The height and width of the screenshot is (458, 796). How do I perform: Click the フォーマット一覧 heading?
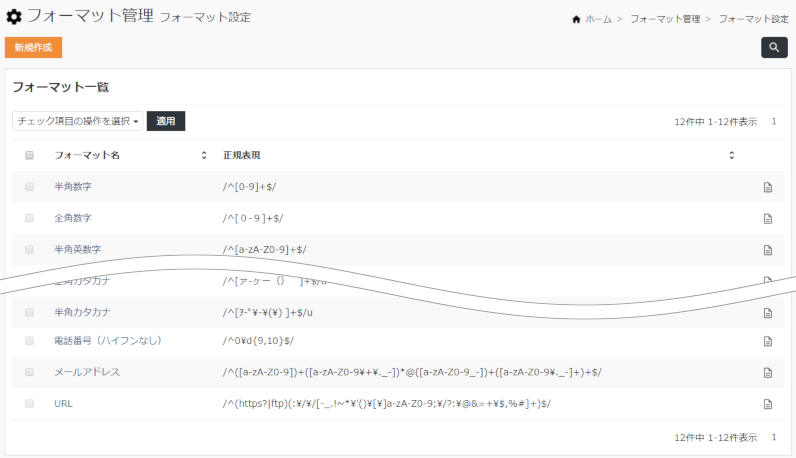point(60,87)
